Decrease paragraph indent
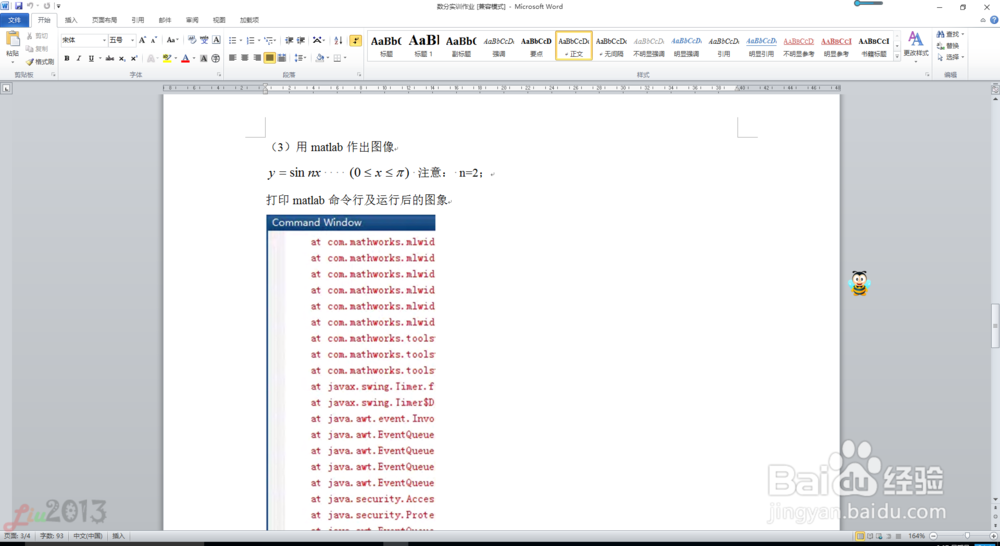The width and height of the screenshot is (1000, 546). pos(289,40)
